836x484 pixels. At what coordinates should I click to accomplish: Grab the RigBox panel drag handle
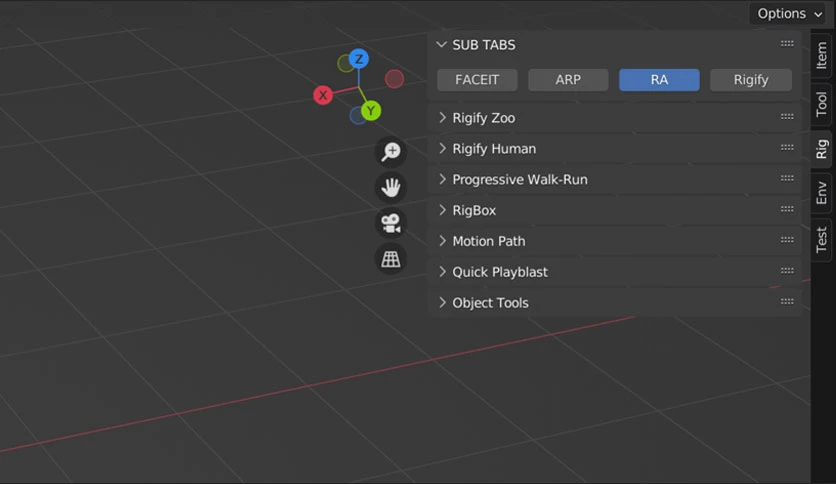(x=787, y=209)
